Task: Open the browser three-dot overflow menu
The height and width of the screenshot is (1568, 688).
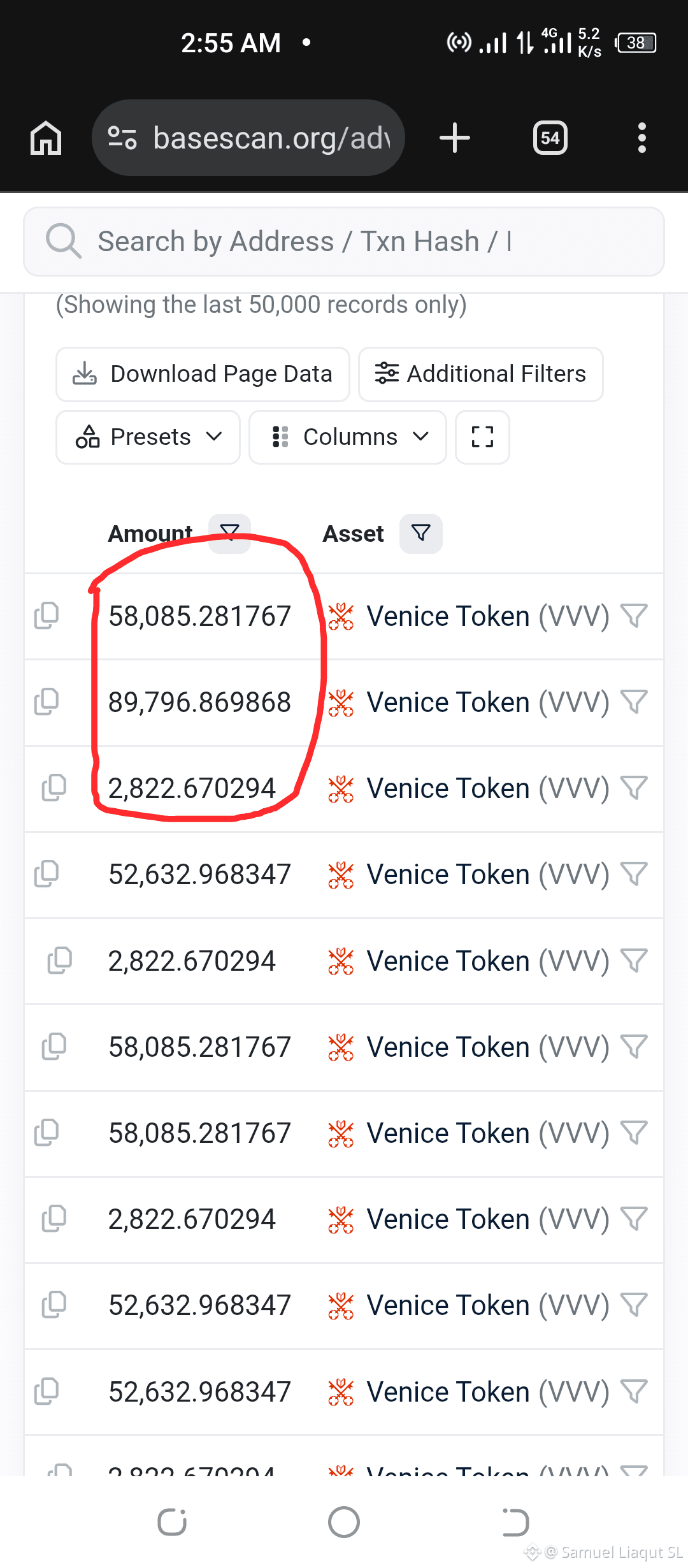Action: click(x=642, y=138)
